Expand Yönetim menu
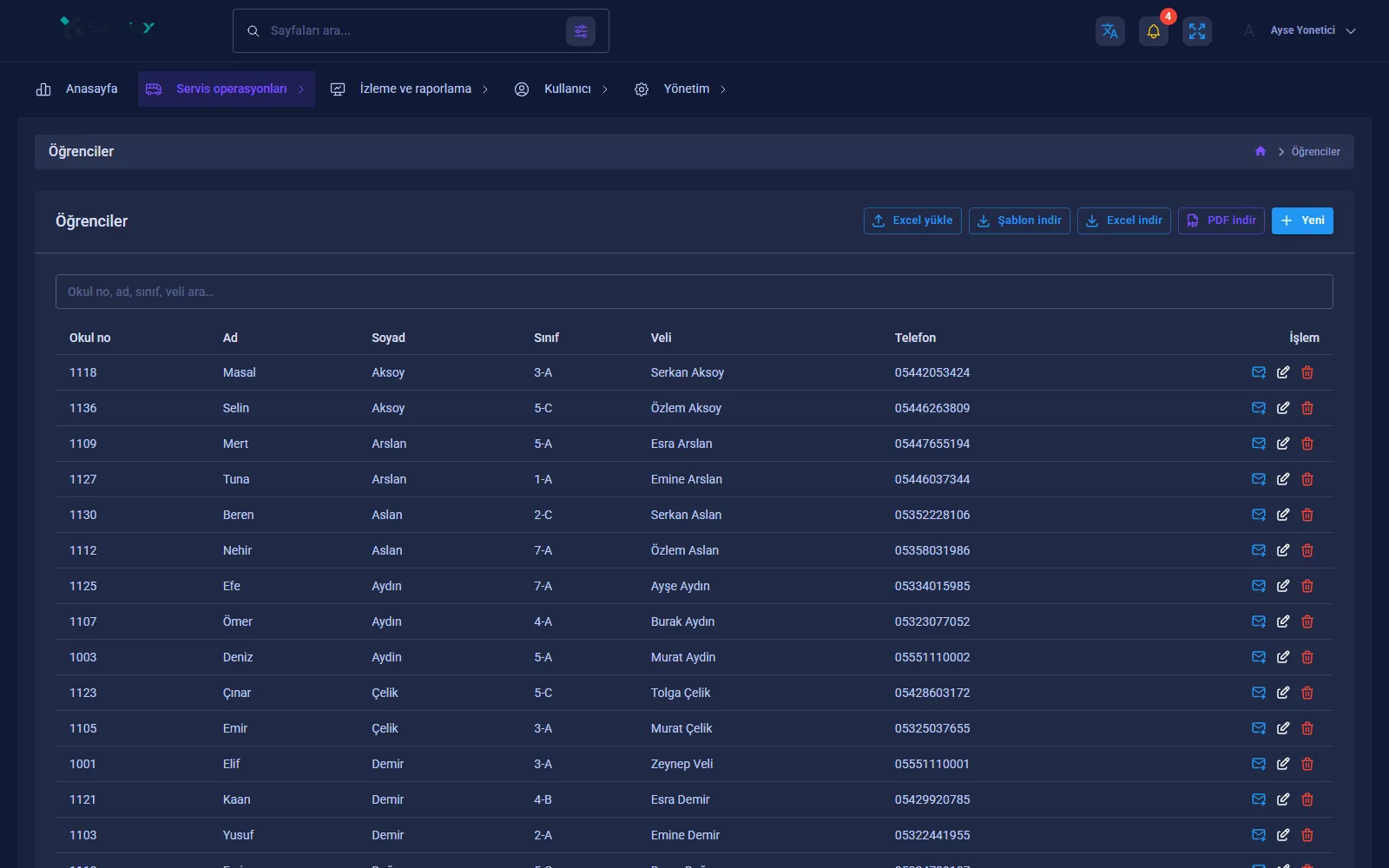 click(x=680, y=89)
